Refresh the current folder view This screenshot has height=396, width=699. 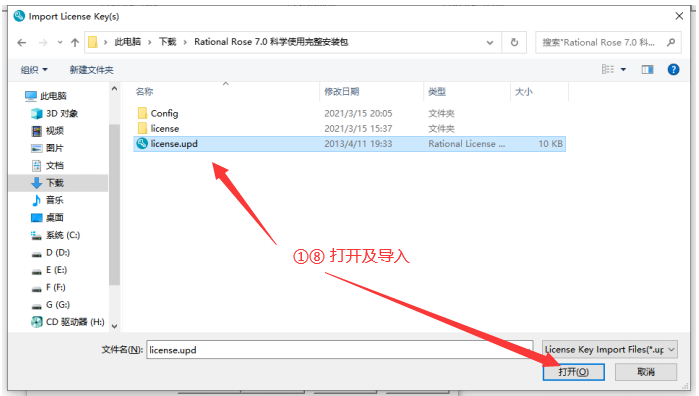click(514, 43)
